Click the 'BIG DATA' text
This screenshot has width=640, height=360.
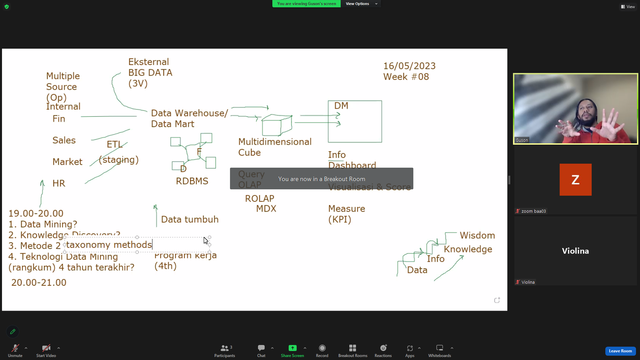[150, 73]
